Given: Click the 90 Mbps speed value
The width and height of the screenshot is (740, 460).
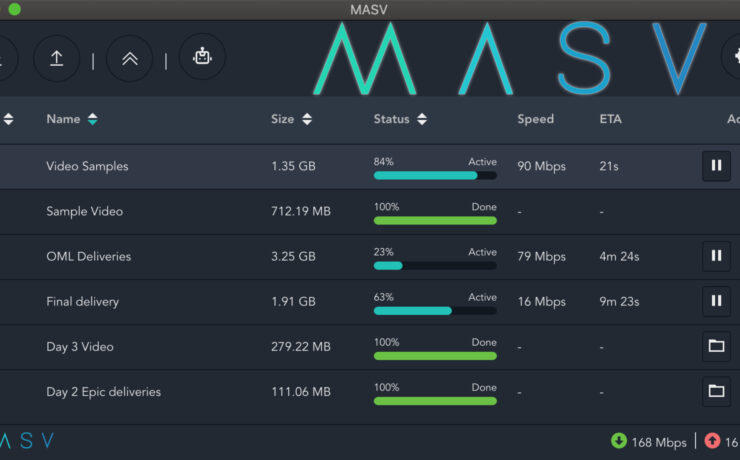Looking at the screenshot, I should pos(541,167).
